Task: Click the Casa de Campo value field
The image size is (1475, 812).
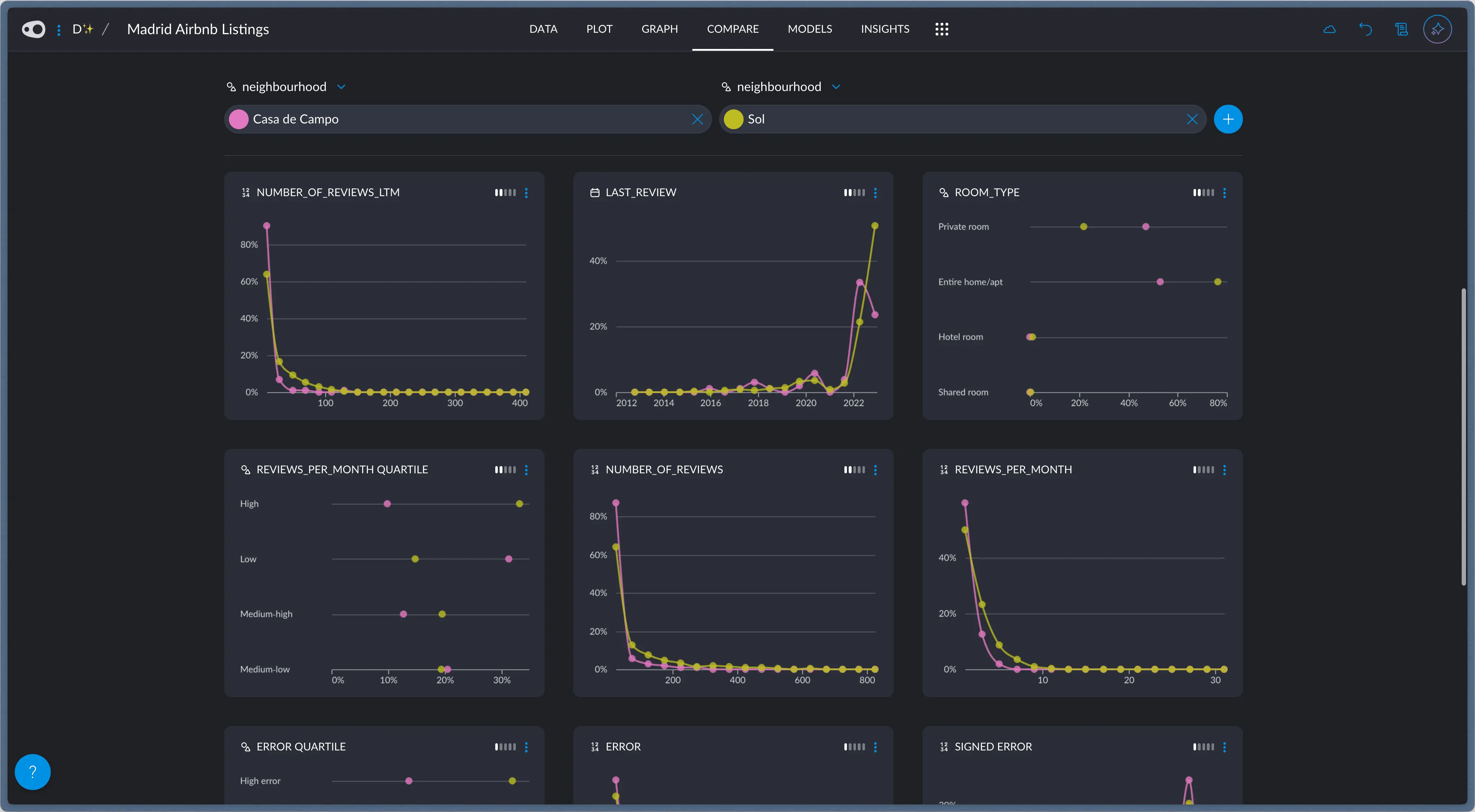Action: point(468,119)
